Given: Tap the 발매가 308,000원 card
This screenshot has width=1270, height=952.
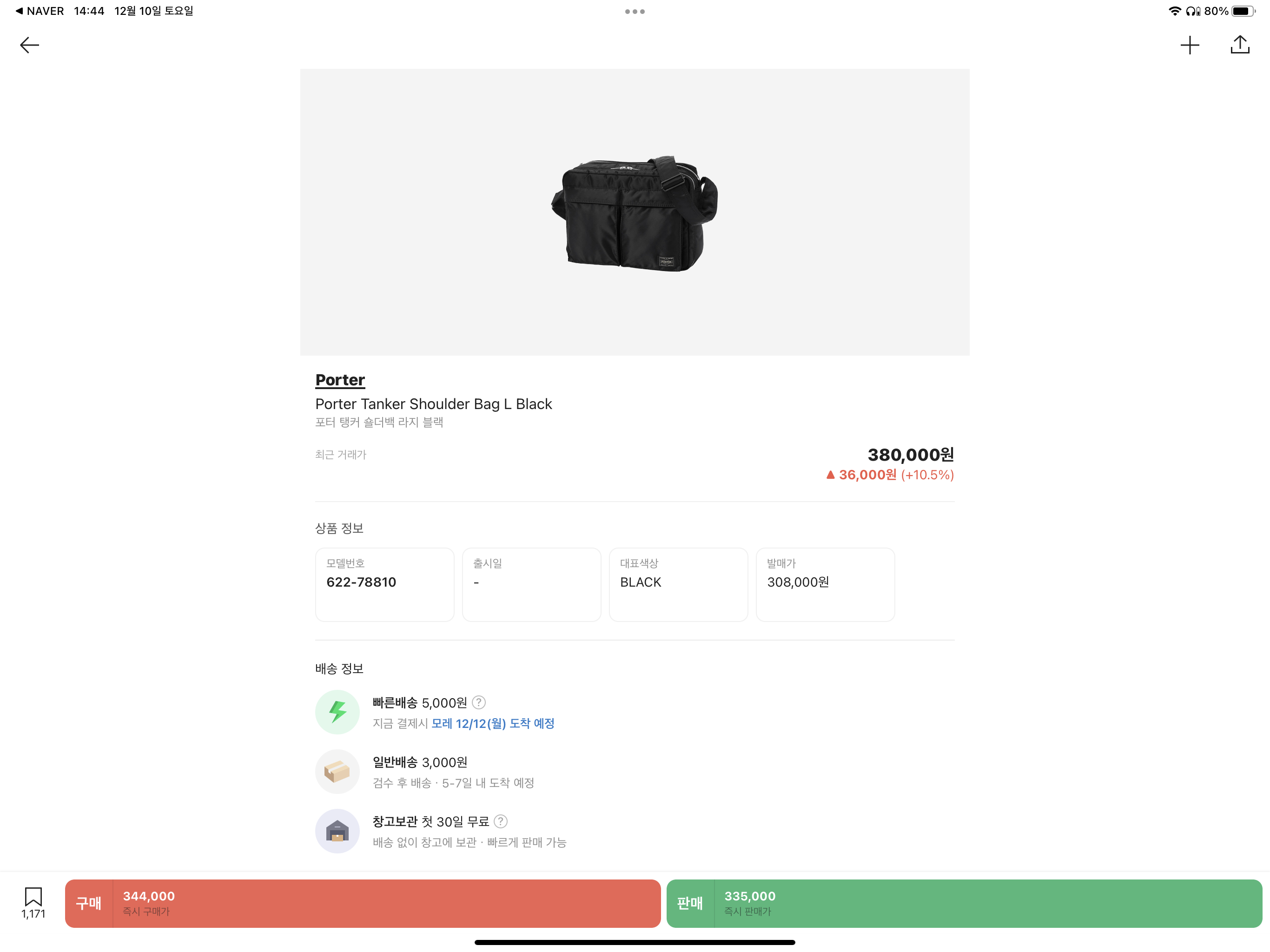Looking at the screenshot, I should [825, 584].
